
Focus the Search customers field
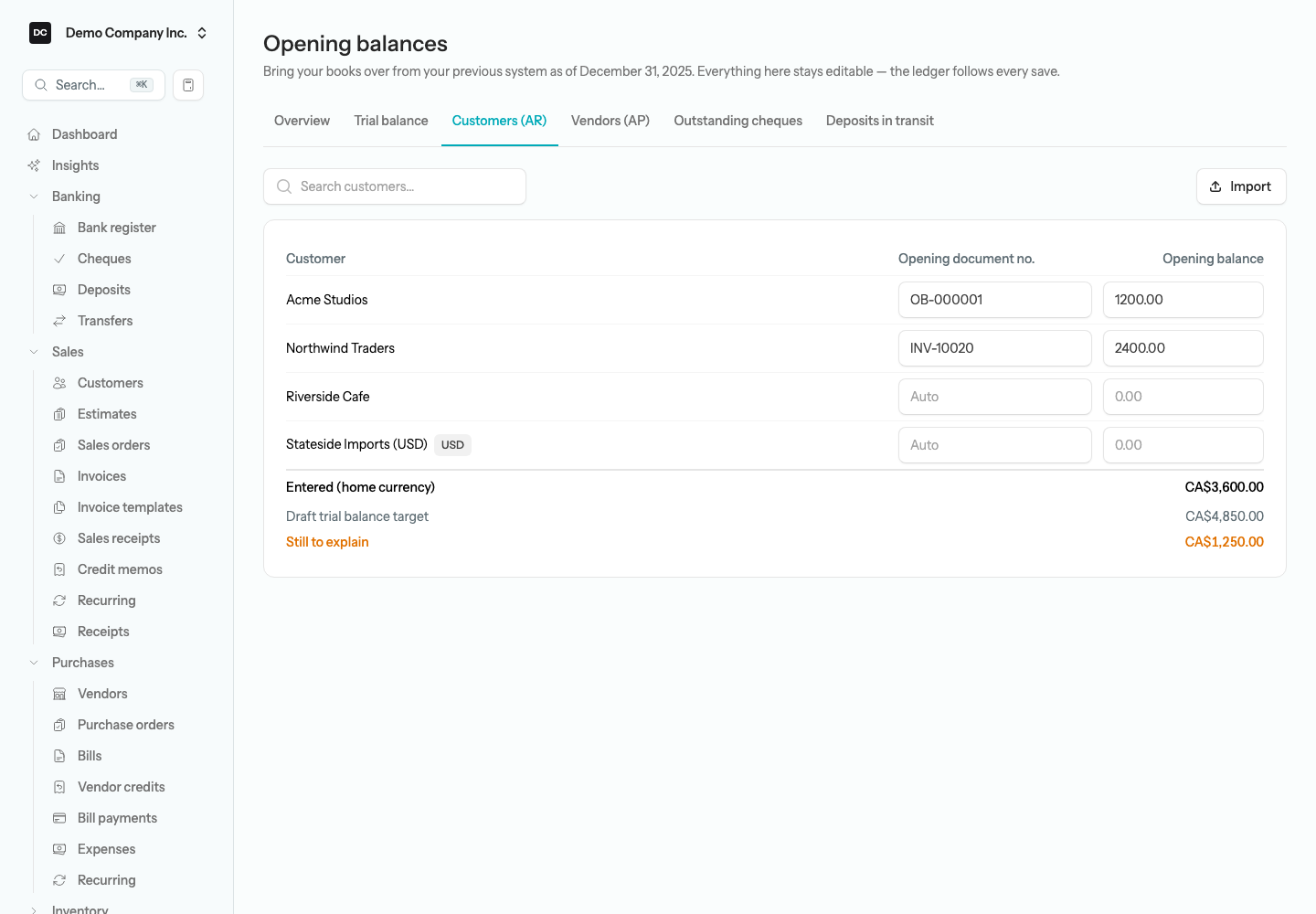click(x=395, y=186)
